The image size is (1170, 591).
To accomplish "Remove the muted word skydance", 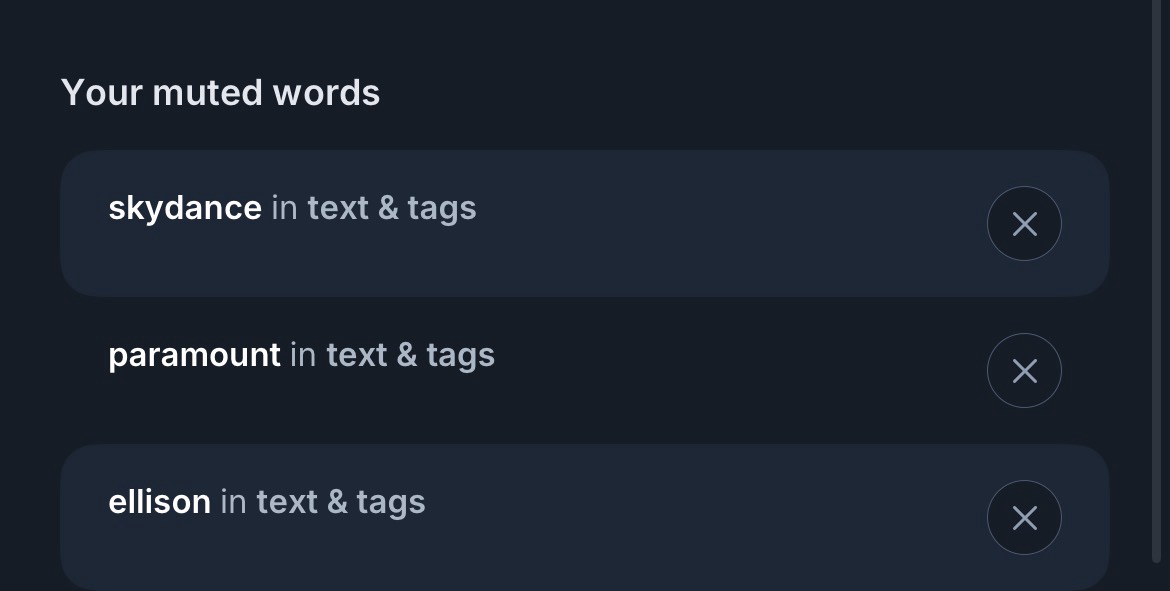I will (1024, 224).
